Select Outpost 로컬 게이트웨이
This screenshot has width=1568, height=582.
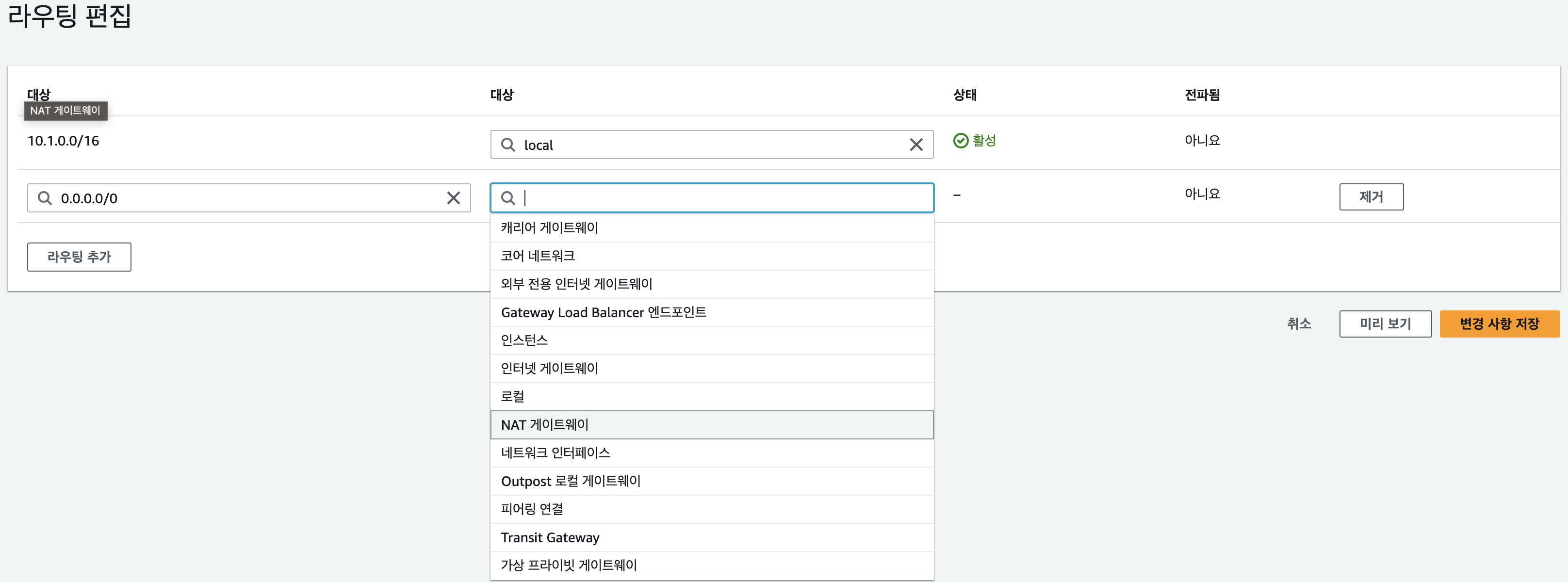(712, 481)
